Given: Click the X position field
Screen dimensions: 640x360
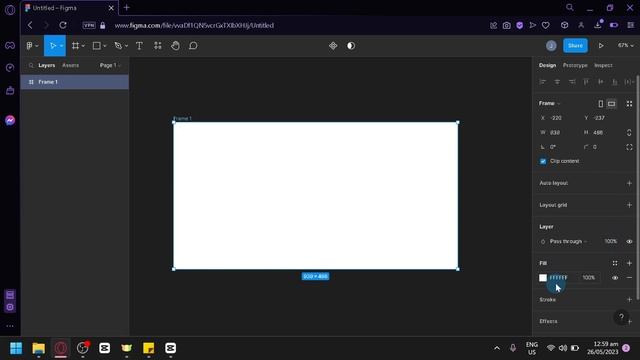Looking at the screenshot, I should pyautogui.click(x=558, y=118).
